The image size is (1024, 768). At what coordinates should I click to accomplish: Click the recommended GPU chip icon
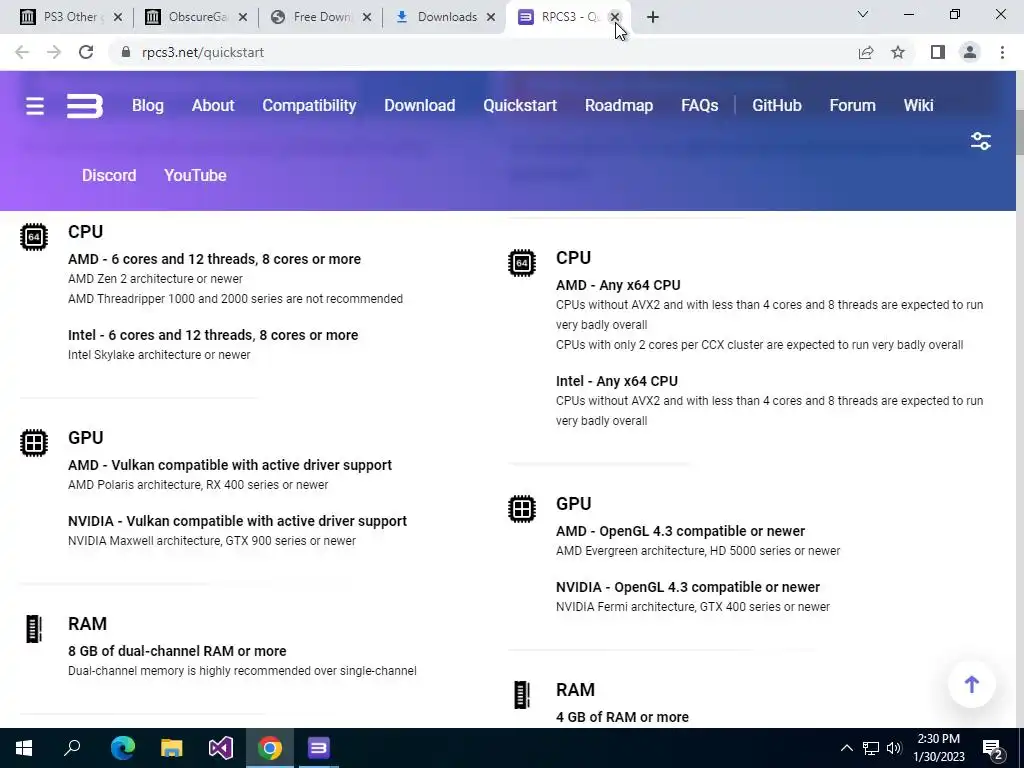click(x=33, y=443)
